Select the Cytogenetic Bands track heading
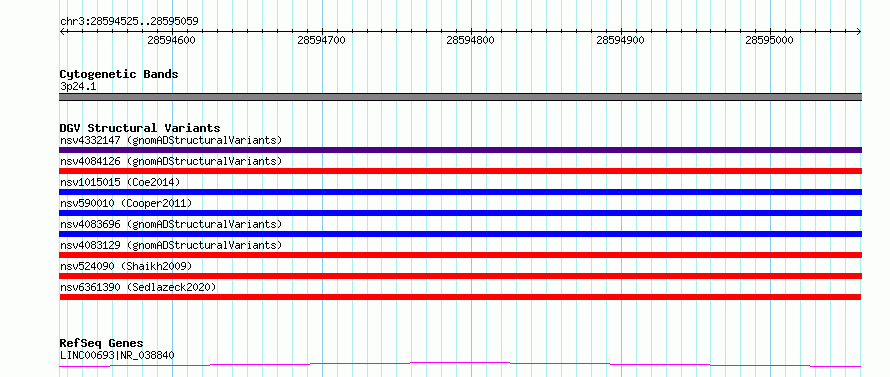Viewport: 890px width, 377px height. [x=119, y=74]
